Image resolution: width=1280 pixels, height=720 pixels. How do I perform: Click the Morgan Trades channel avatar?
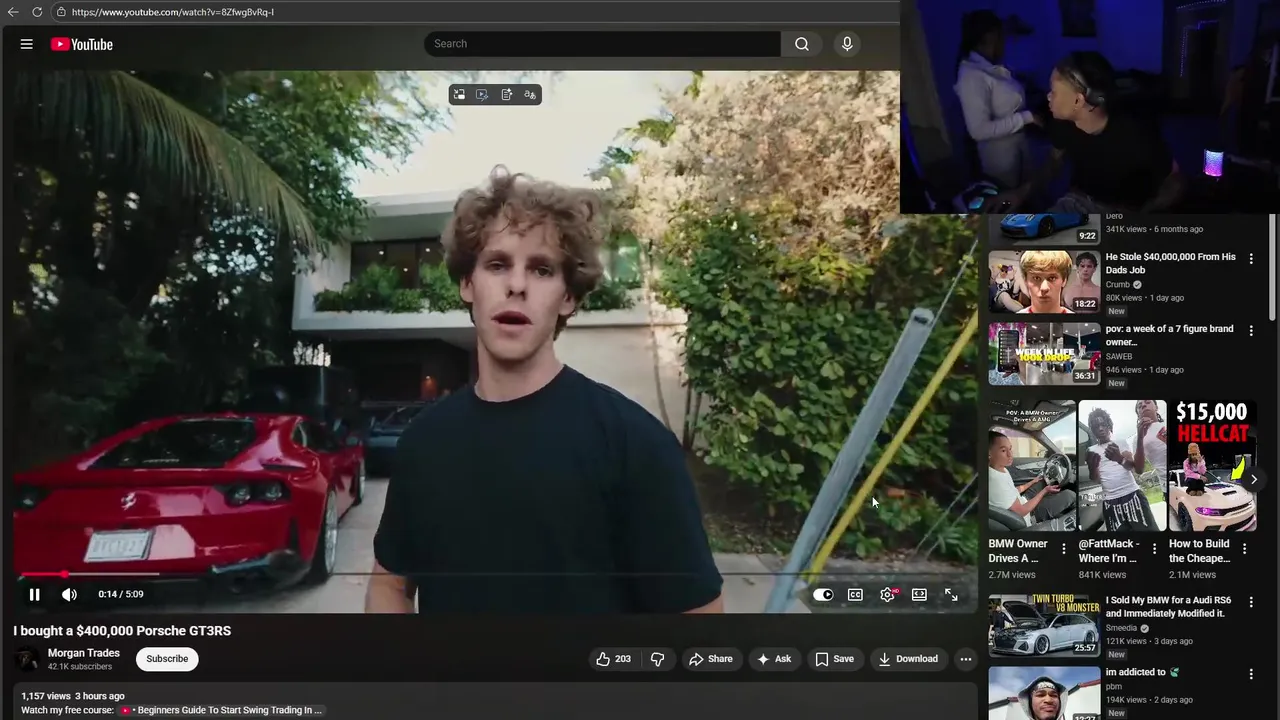pos(27,659)
